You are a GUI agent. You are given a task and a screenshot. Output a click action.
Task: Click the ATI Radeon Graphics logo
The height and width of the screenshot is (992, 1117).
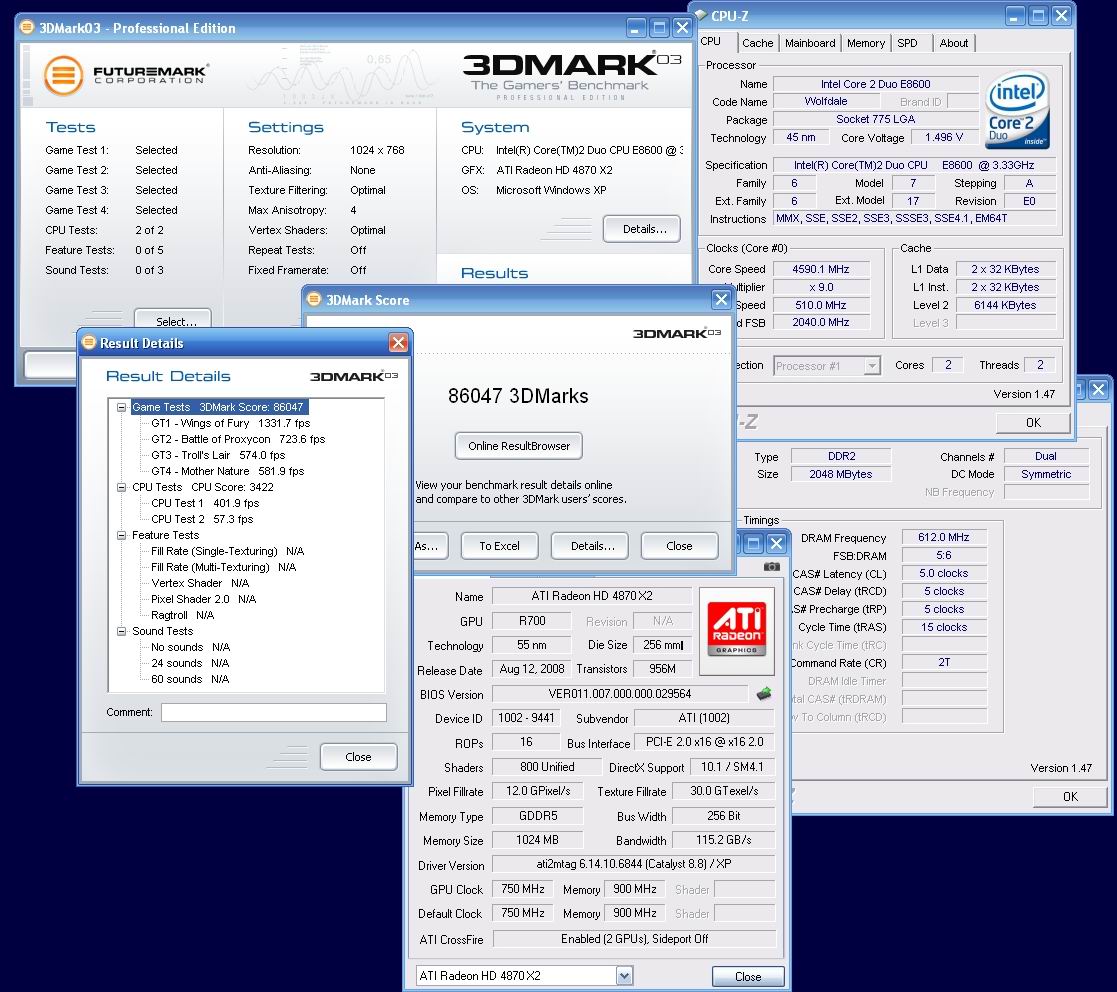pos(737,630)
